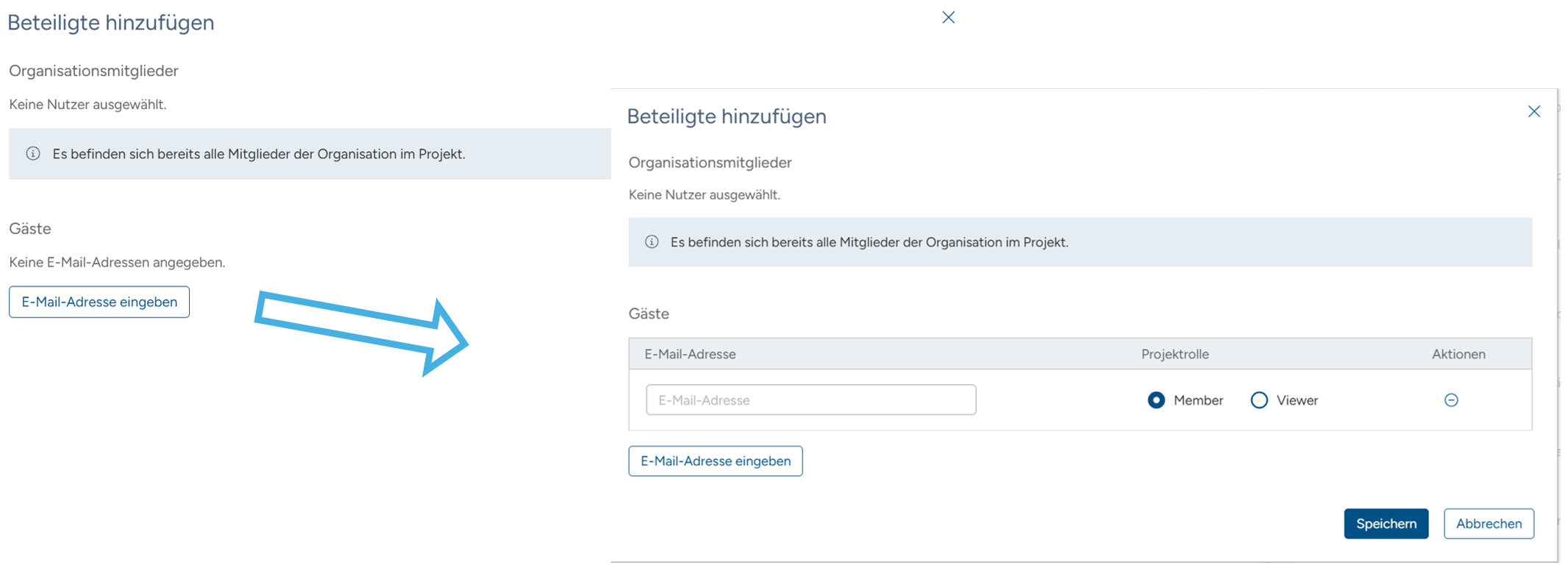The width and height of the screenshot is (1568, 571).
Task: Cancel with the Abbrechen button
Action: click(1488, 524)
